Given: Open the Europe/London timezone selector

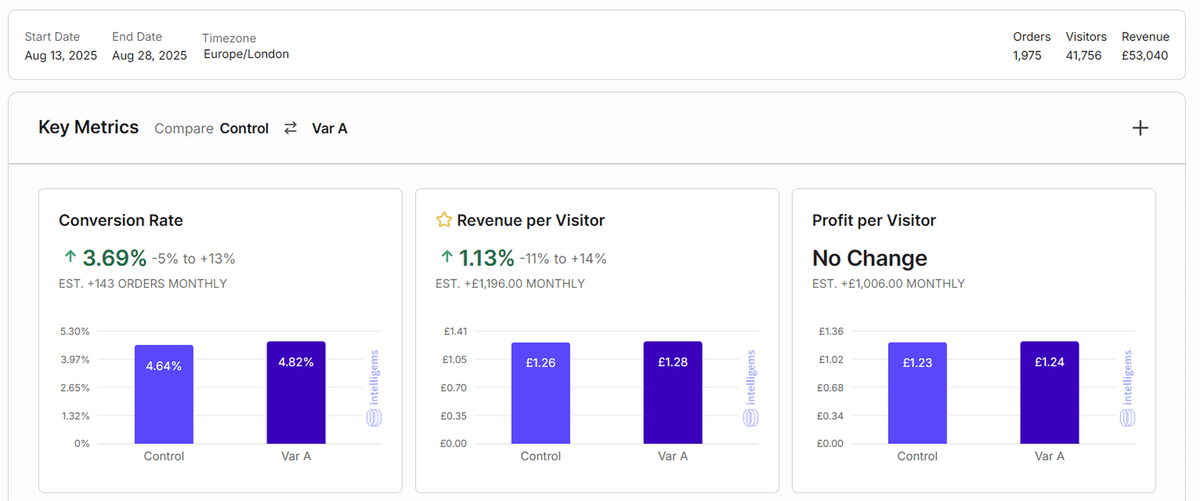Looking at the screenshot, I should [x=246, y=54].
